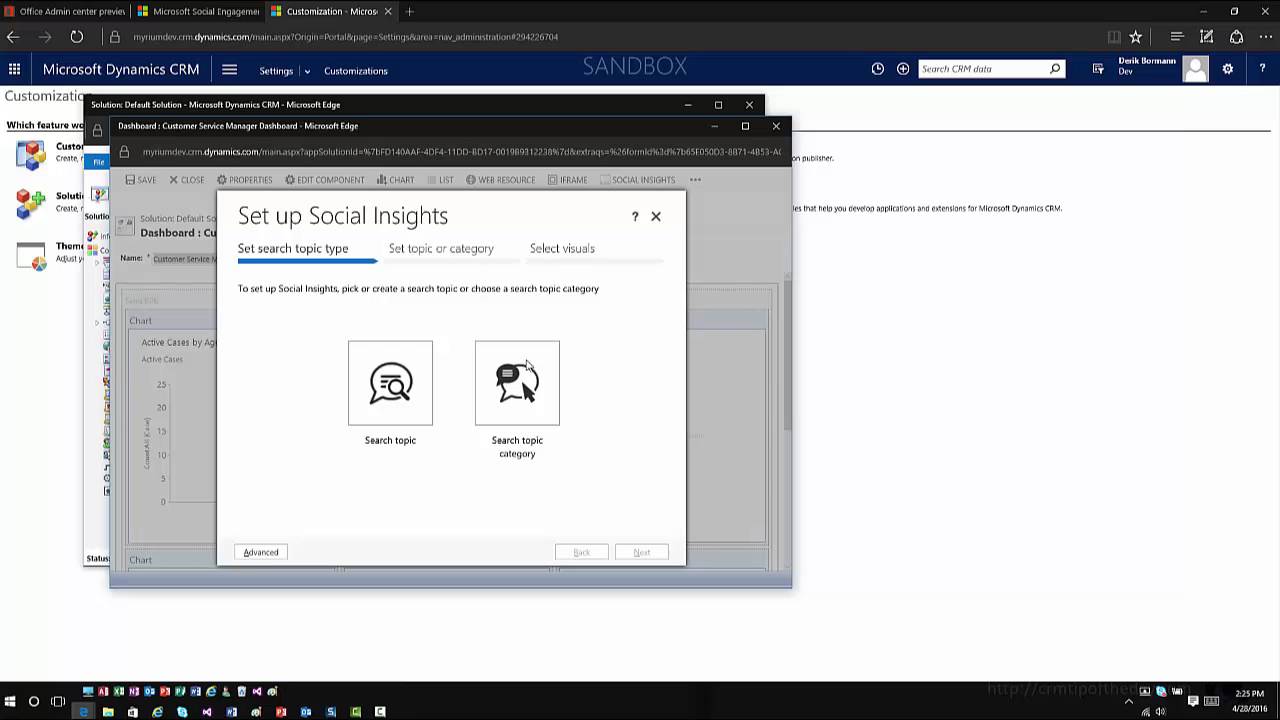The image size is (1280, 720).
Task: Click Customizations in CRM breadcrumb
Action: [x=356, y=71]
